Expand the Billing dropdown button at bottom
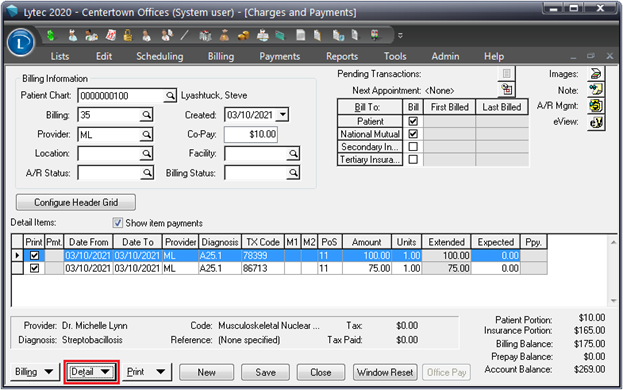Screen dimensions: 623x390 pos(34,372)
